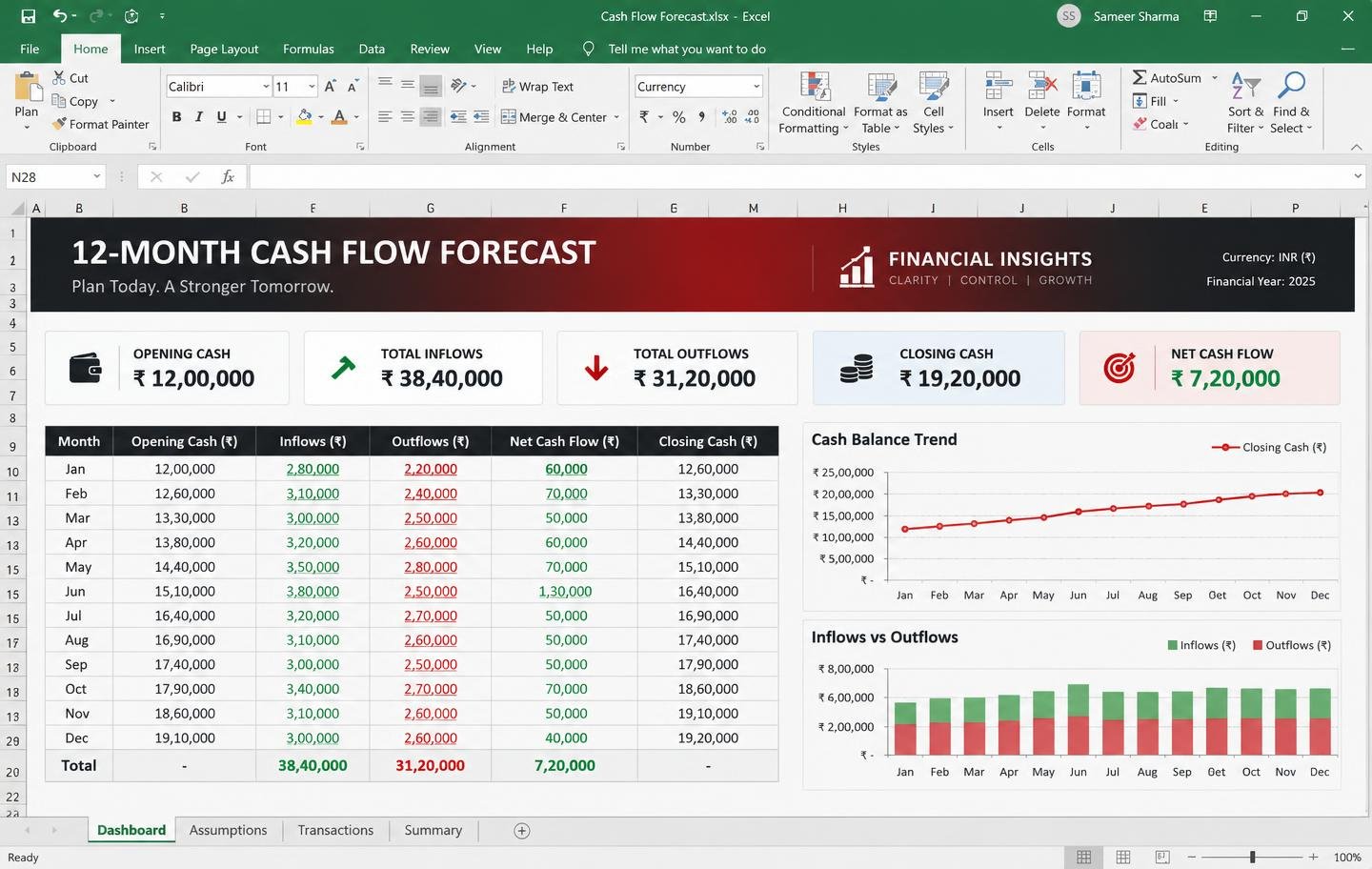Activate the Format Painter brush
The image size is (1372, 869).
click(x=59, y=124)
